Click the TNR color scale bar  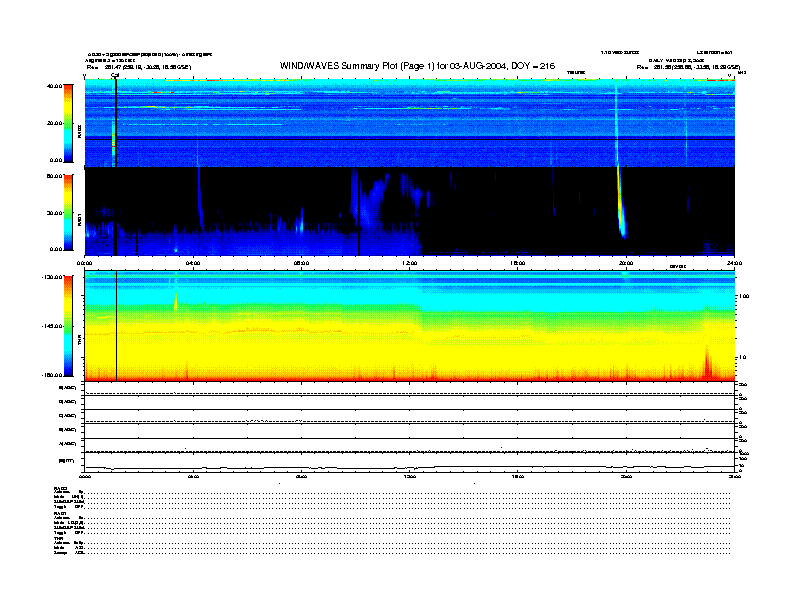68,327
